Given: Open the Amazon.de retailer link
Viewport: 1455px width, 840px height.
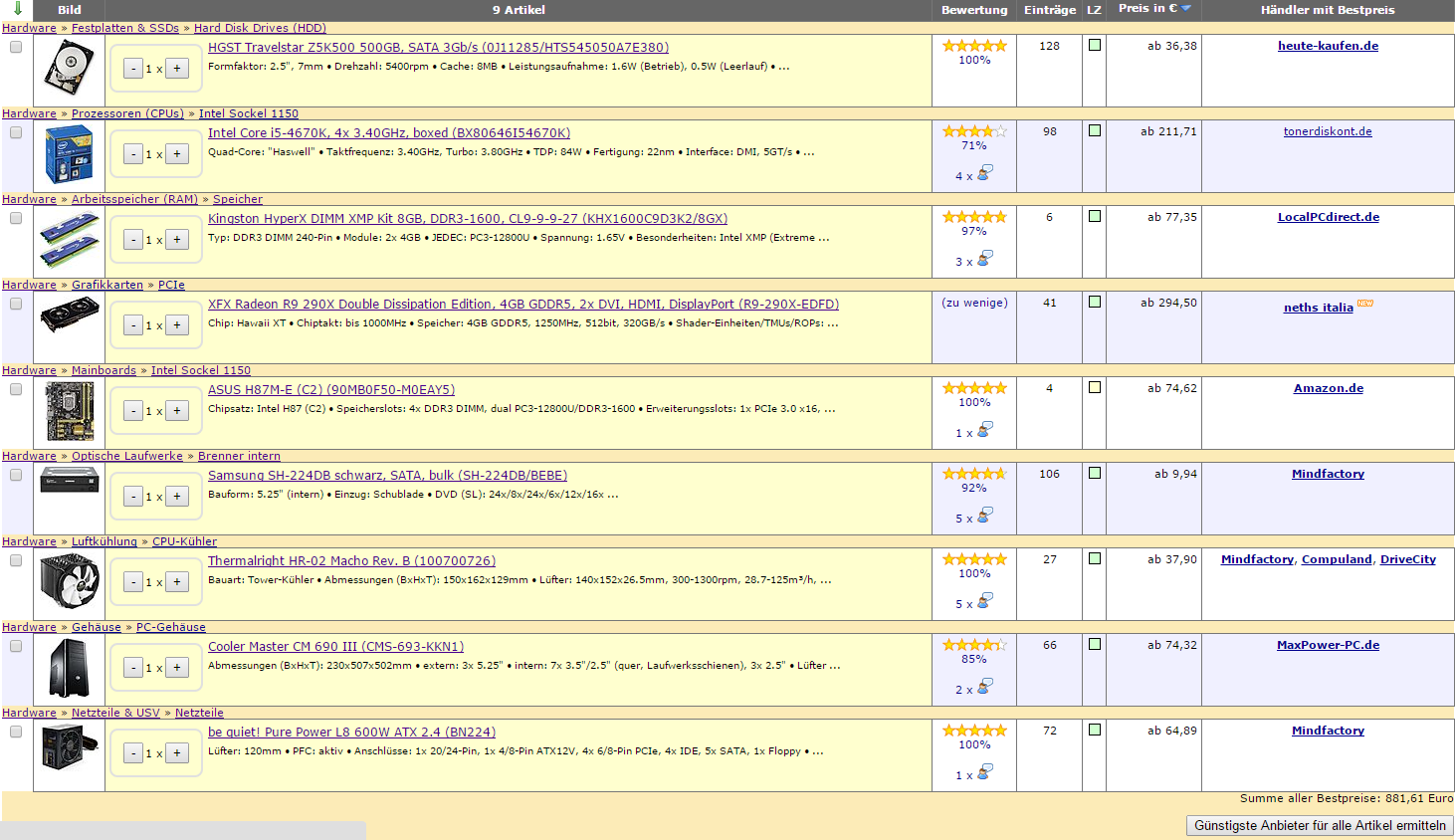Looking at the screenshot, I should (x=1328, y=388).
